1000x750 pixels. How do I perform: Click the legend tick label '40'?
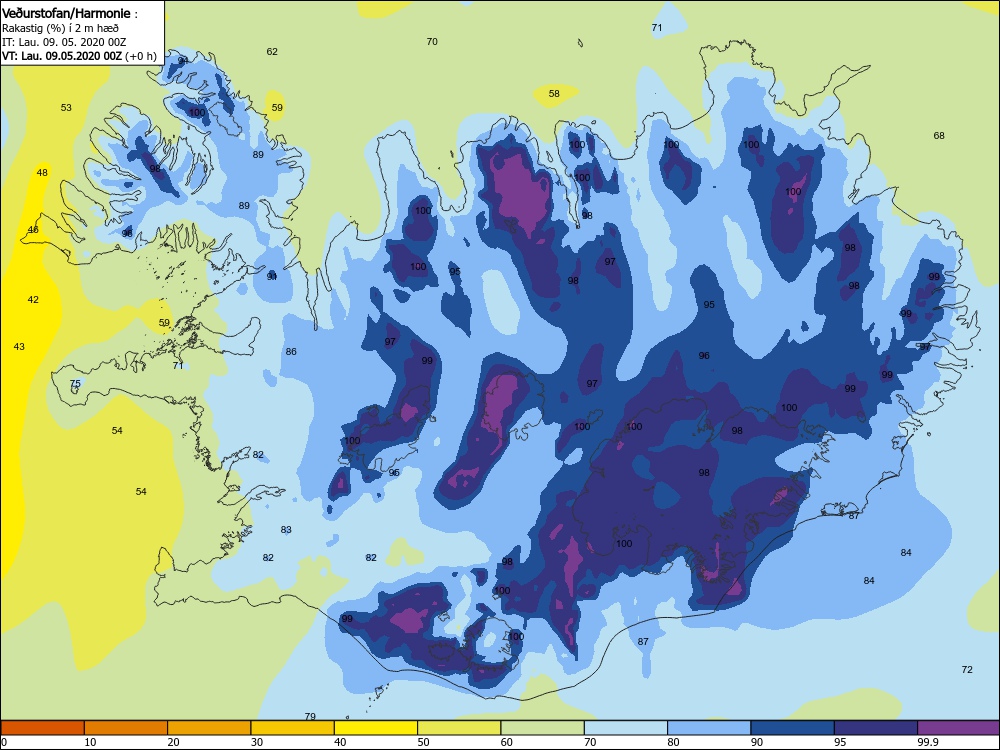pos(340,742)
